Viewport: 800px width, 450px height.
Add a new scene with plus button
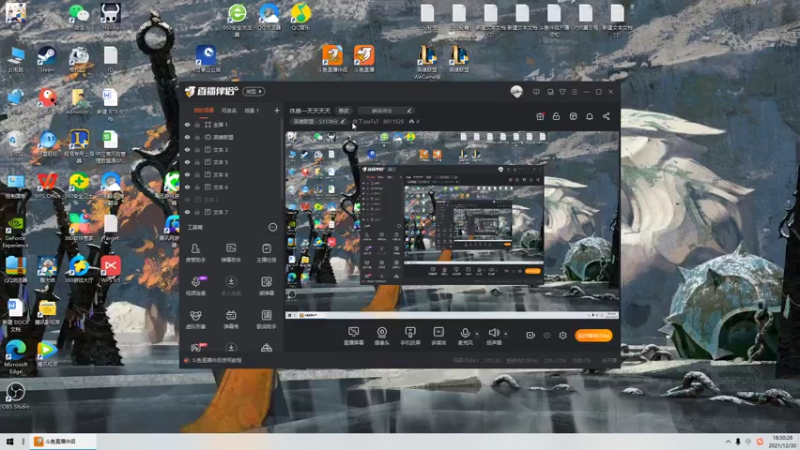pyautogui.click(x=277, y=111)
